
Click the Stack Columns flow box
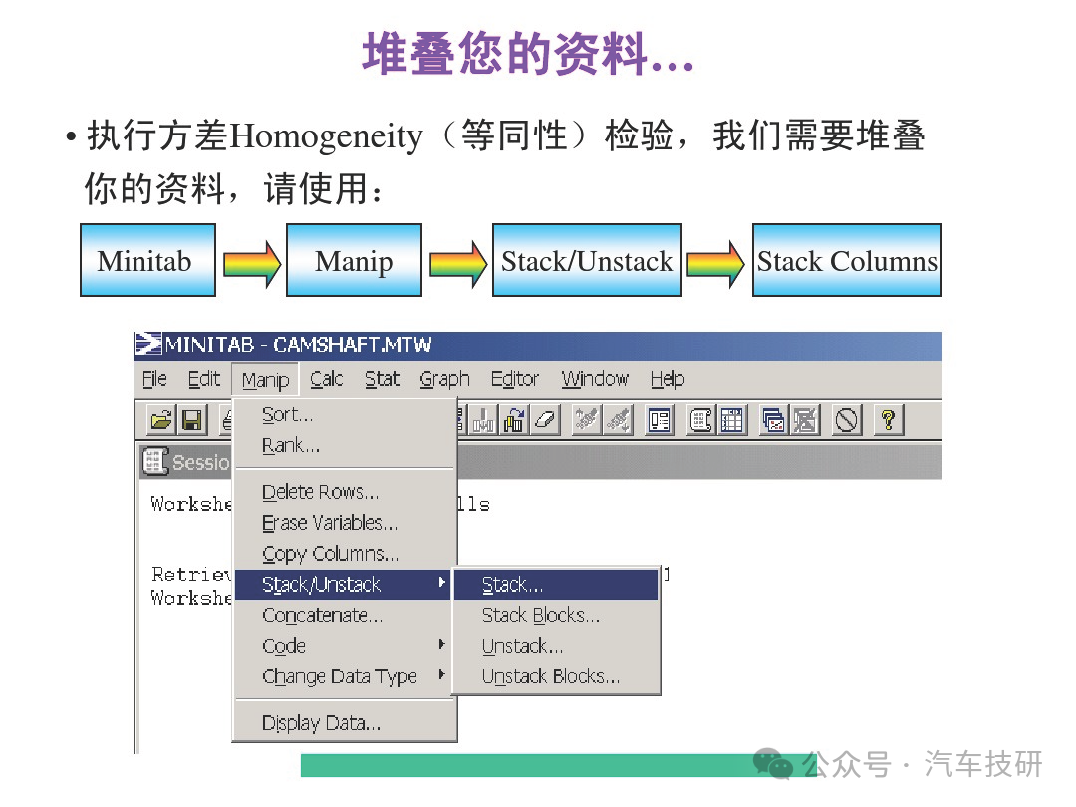coord(847,260)
